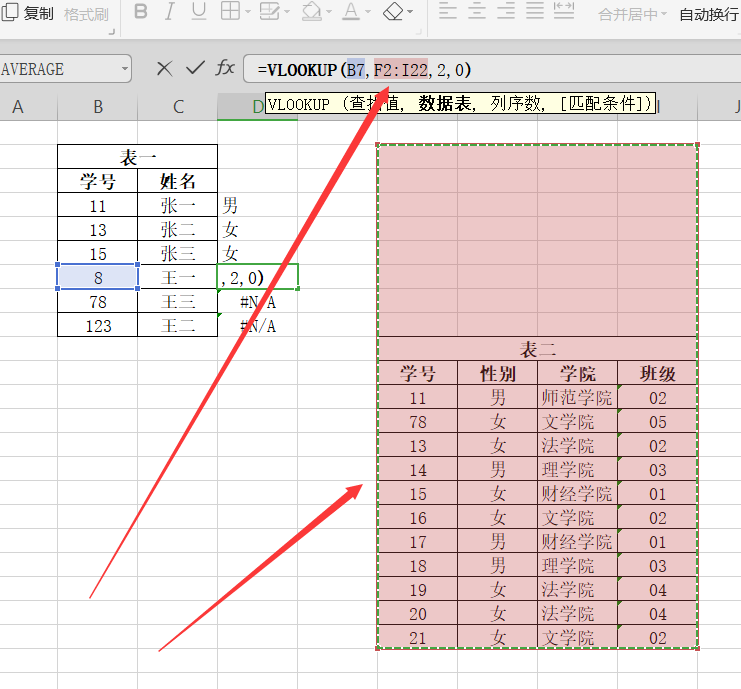The width and height of the screenshot is (741, 689).
Task: Click the 班级 header in 表二
Action: 657,373
